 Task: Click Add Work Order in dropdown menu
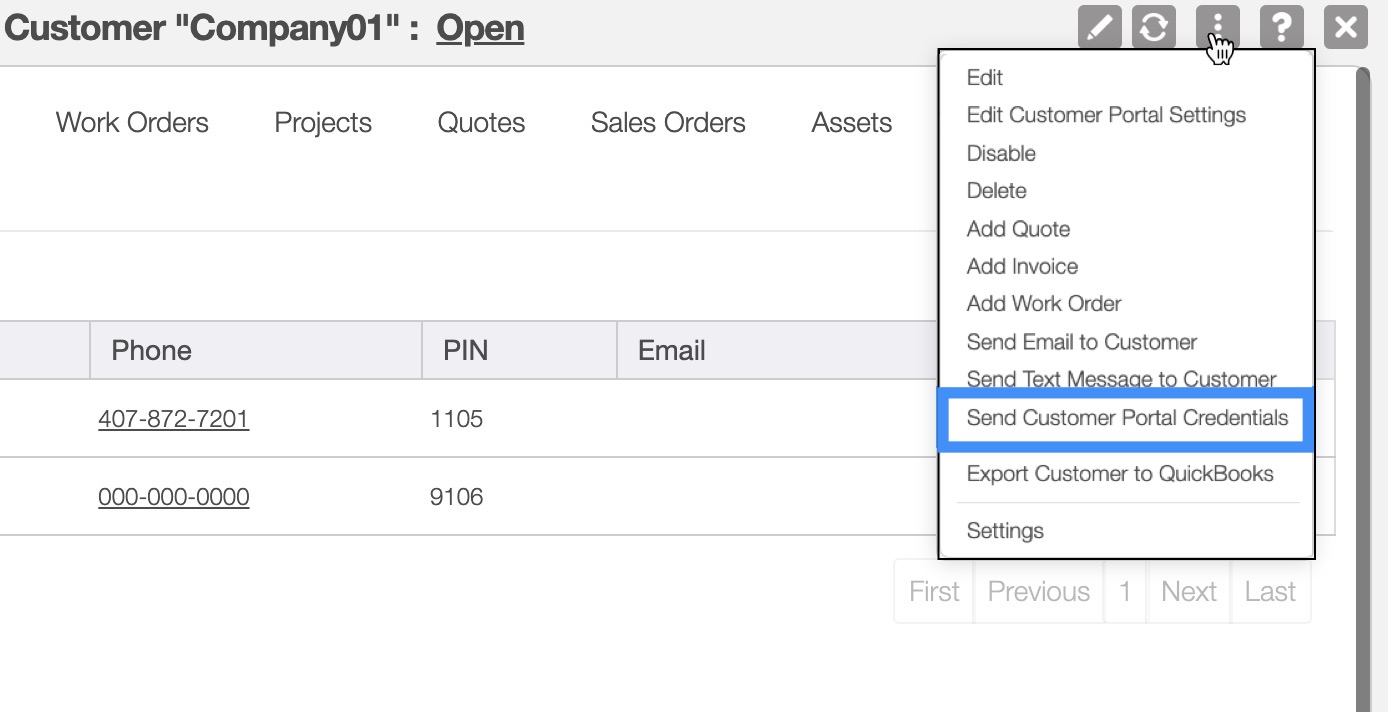tap(1044, 304)
